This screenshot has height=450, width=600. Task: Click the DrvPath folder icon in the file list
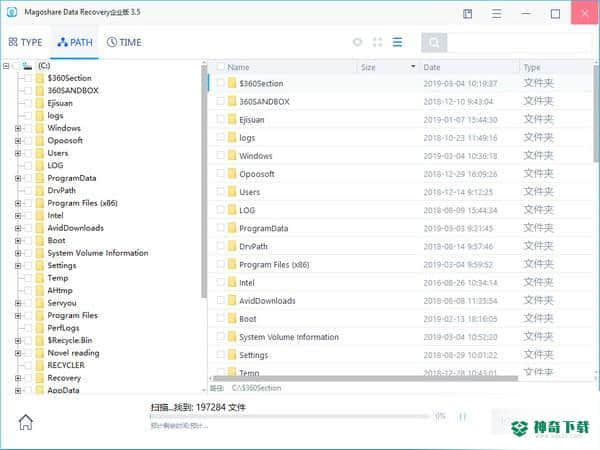pos(232,246)
